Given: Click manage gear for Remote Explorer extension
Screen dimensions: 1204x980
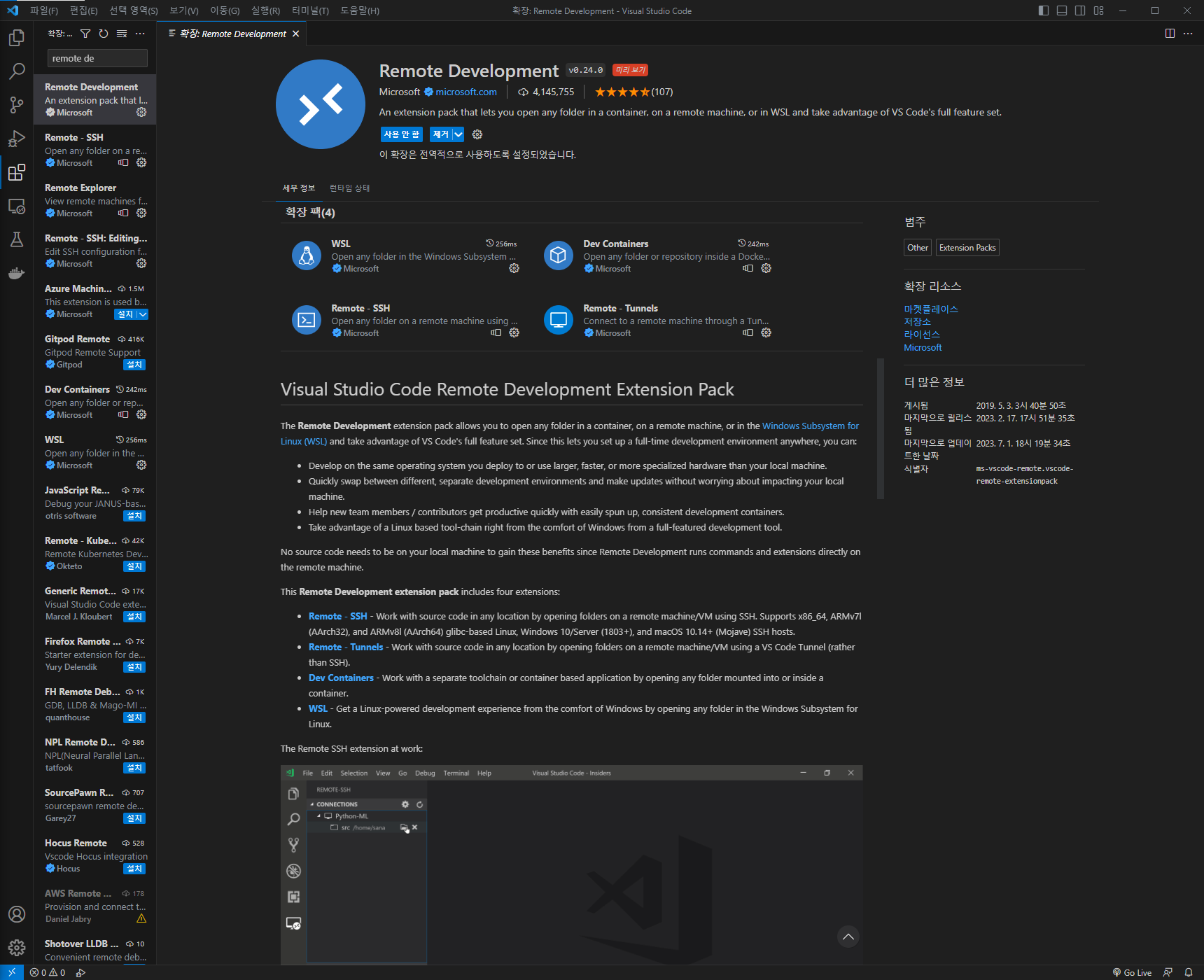Looking at the screenshot, I should (141, 213).
